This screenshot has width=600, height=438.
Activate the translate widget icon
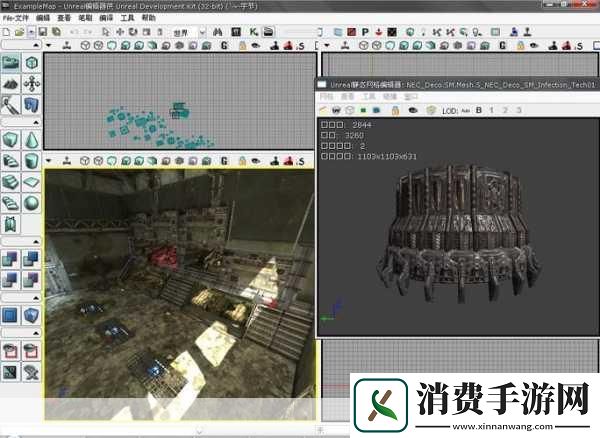[120, 32]
